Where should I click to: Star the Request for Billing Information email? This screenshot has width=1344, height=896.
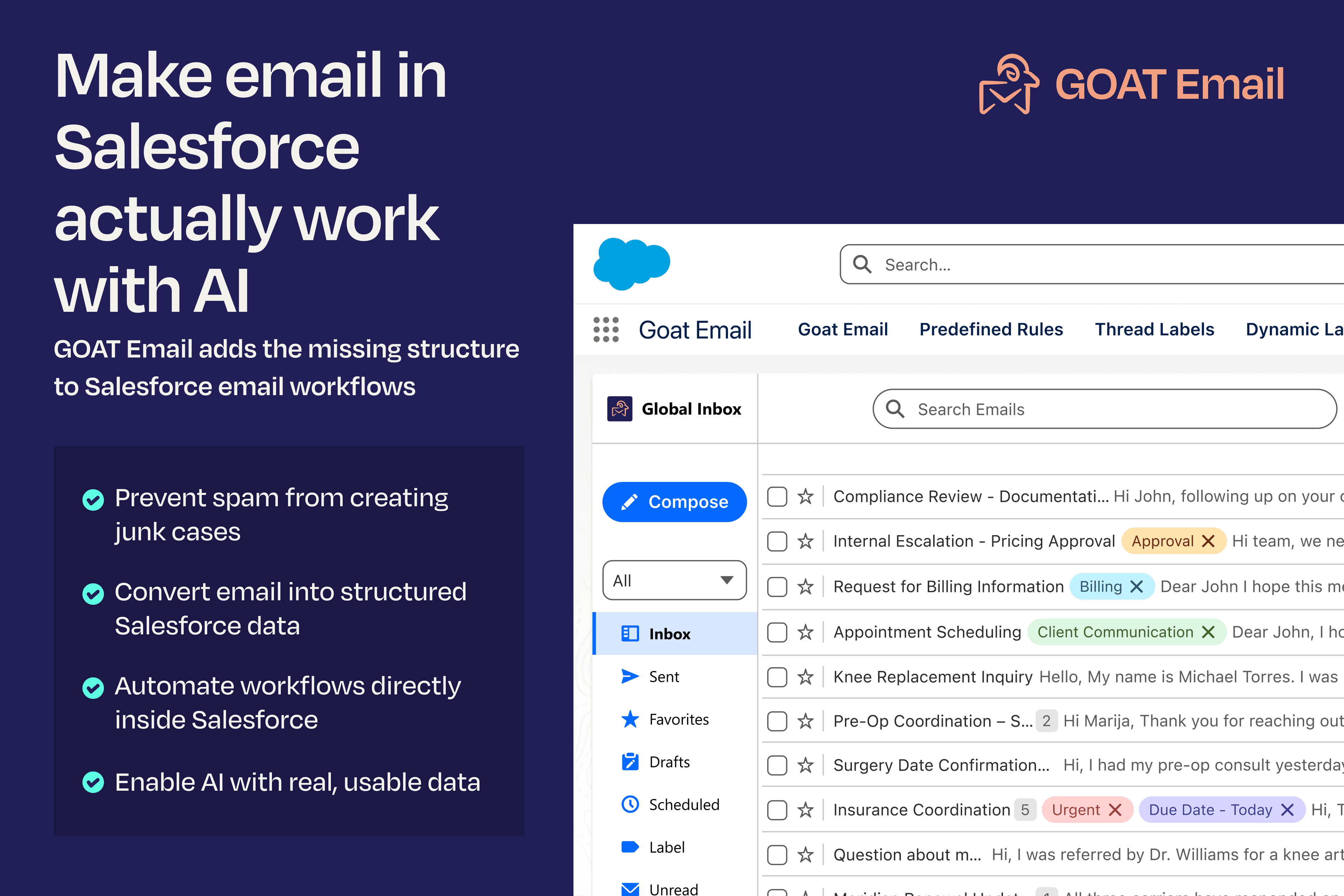[x=806, y=587]
